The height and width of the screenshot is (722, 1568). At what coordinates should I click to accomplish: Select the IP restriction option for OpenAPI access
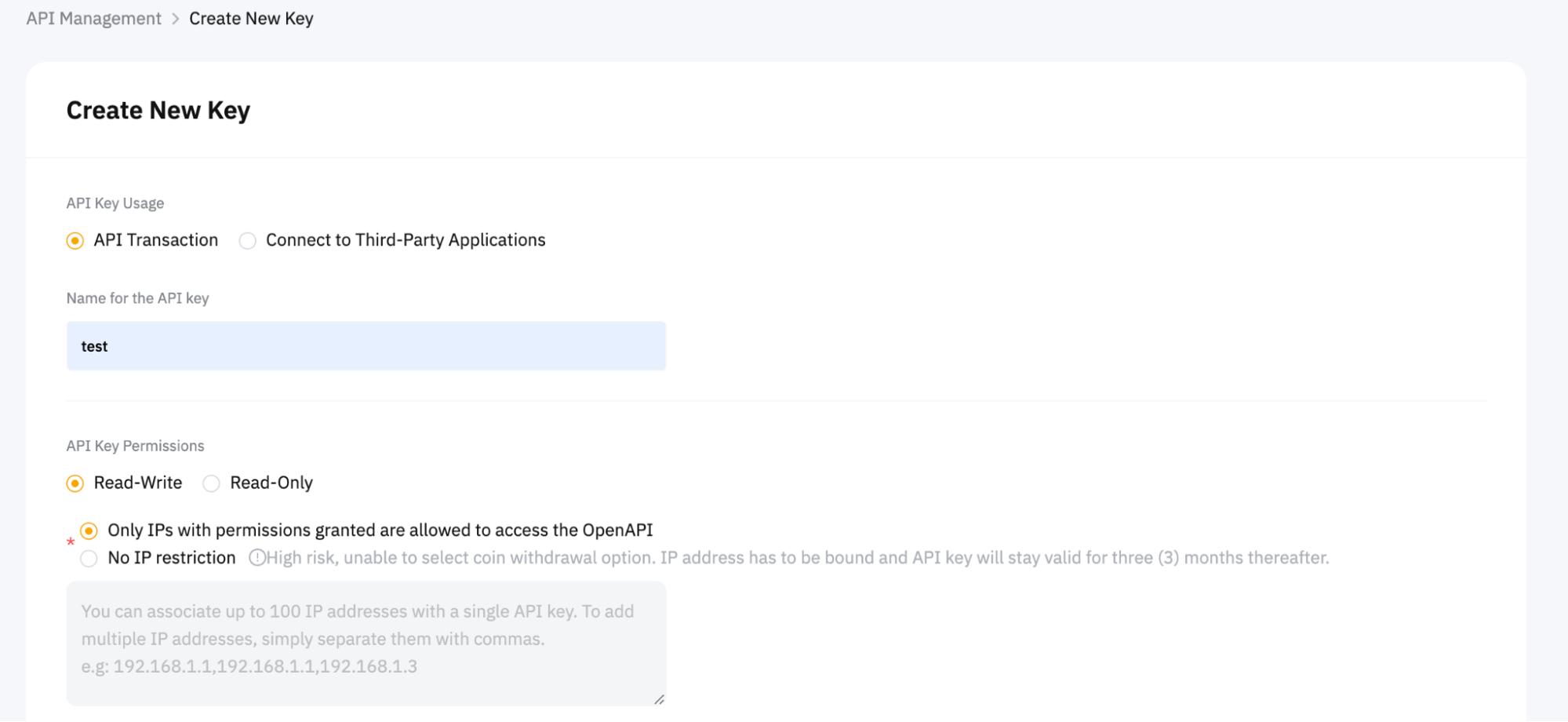click(x=89, y=531)
